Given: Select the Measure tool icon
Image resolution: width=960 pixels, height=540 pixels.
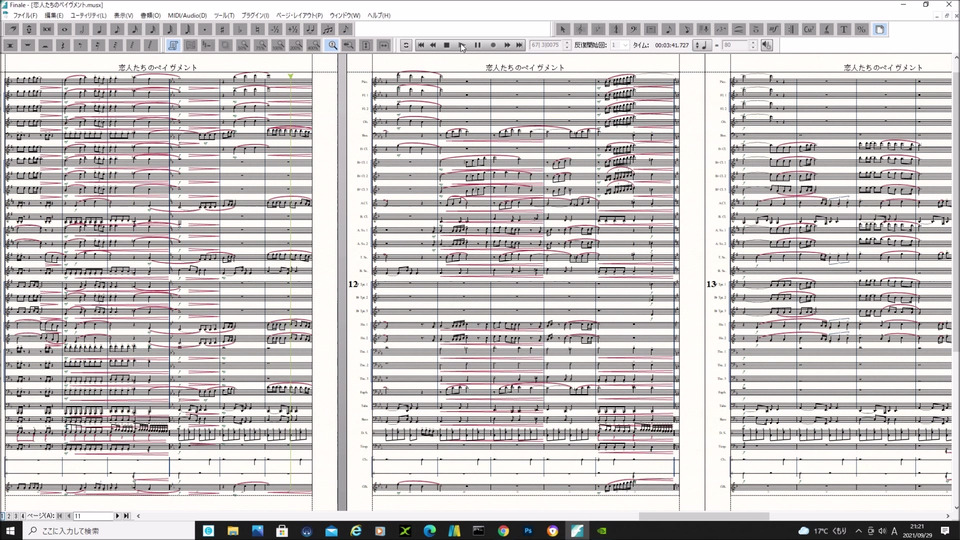Looking at the screenshot, I should pos(651,29).
